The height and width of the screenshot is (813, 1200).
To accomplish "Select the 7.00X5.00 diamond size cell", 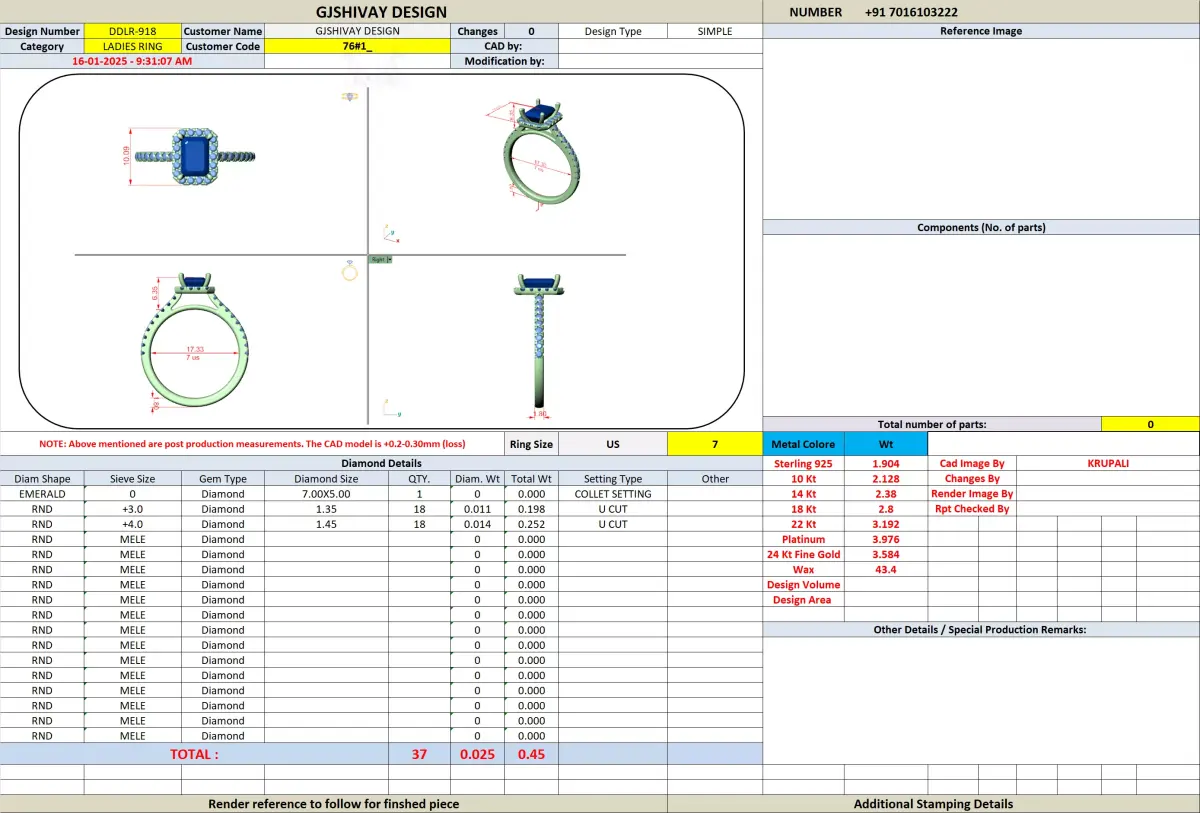I will 326,494.
